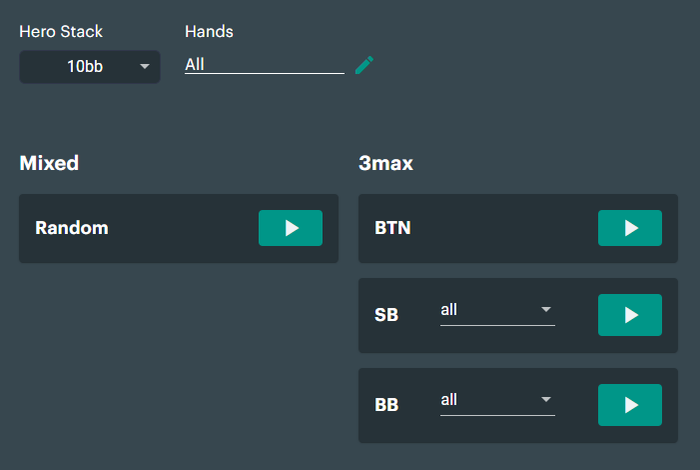
Task: Click the Hands label
Action: click(209, 32)
